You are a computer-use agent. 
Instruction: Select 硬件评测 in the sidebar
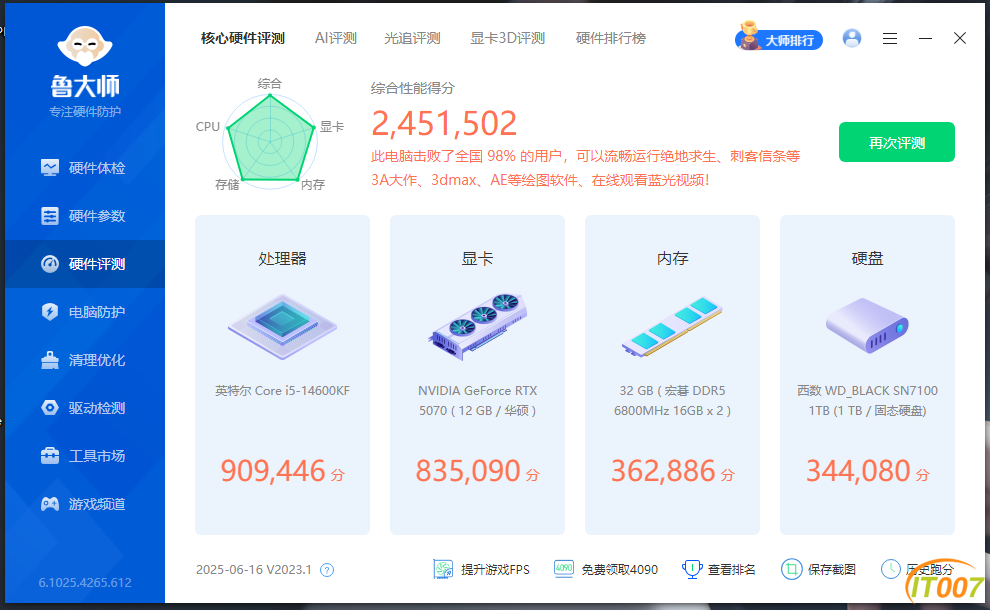[x=85, y=264]
